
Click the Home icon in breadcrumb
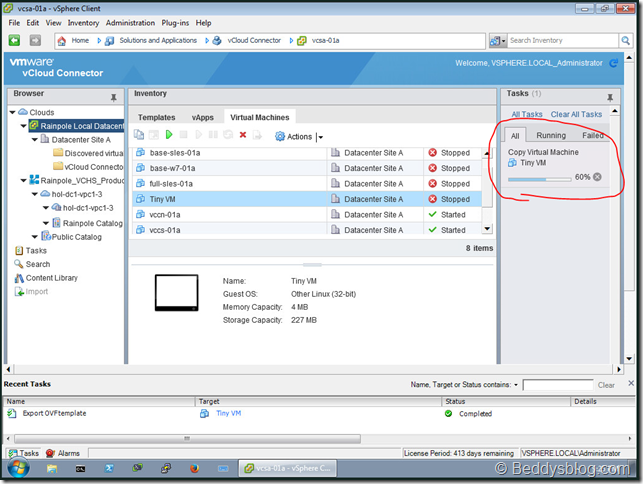tap(62, 41)
